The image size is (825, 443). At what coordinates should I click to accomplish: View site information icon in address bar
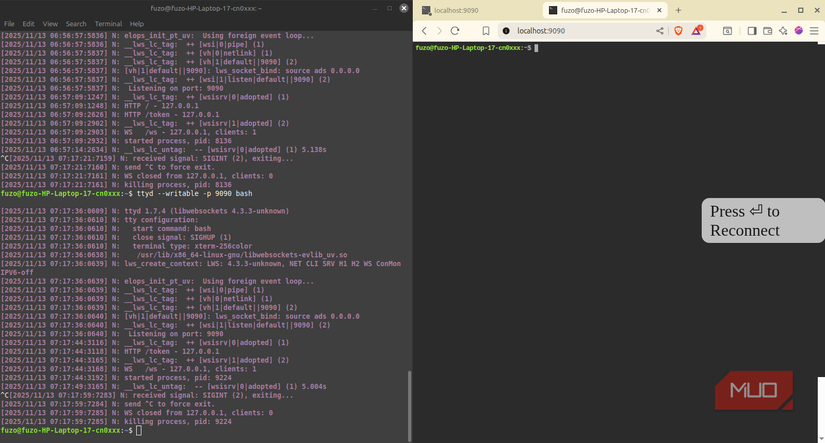pos(506,31)
